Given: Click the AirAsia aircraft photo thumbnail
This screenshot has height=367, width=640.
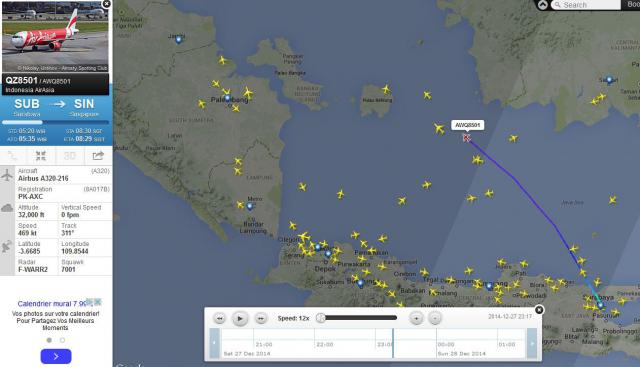Looking at the screenshot, I should tap(55, 37).
